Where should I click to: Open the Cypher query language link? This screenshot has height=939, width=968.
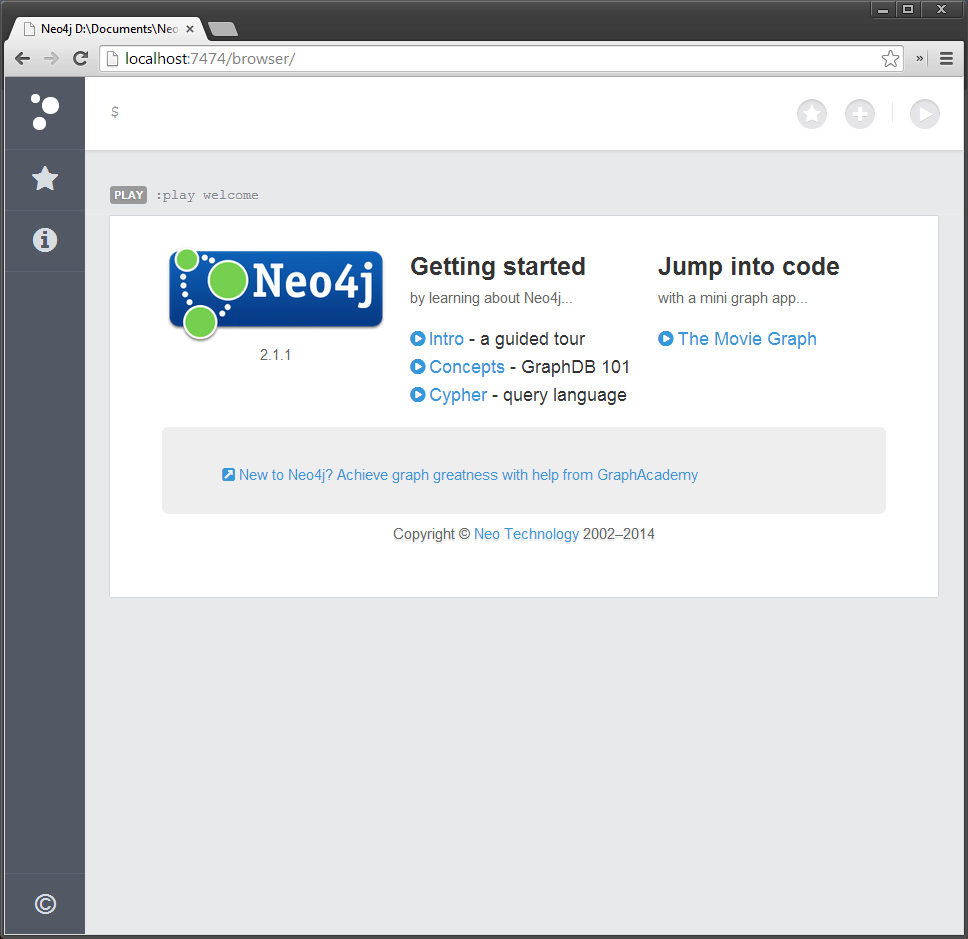[x=457, y=395]
